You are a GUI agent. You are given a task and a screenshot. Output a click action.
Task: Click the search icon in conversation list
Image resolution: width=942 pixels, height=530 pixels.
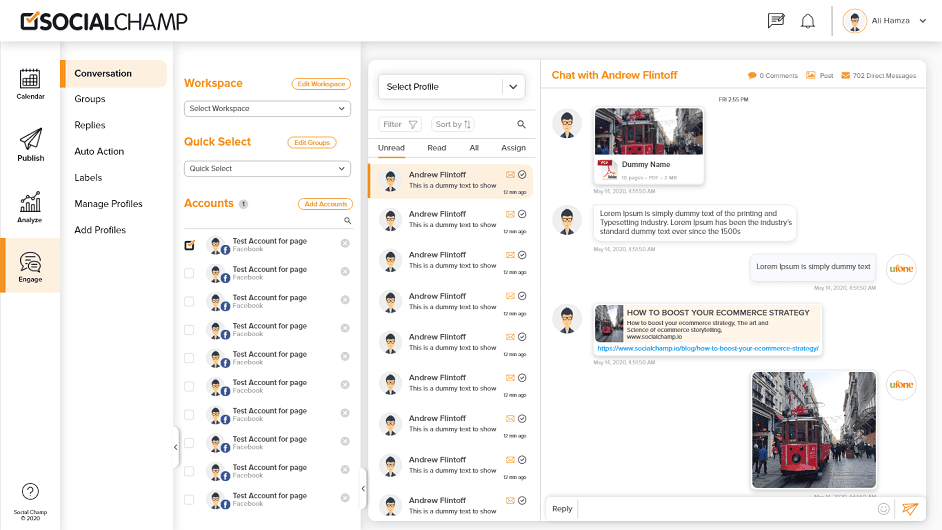521,125
